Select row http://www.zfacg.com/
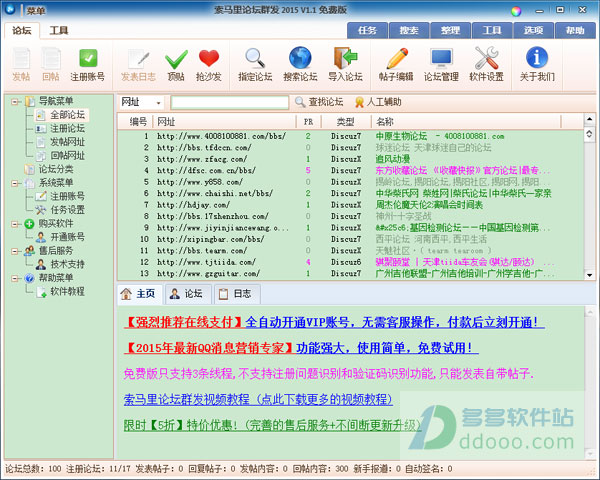 coord(350,159)
